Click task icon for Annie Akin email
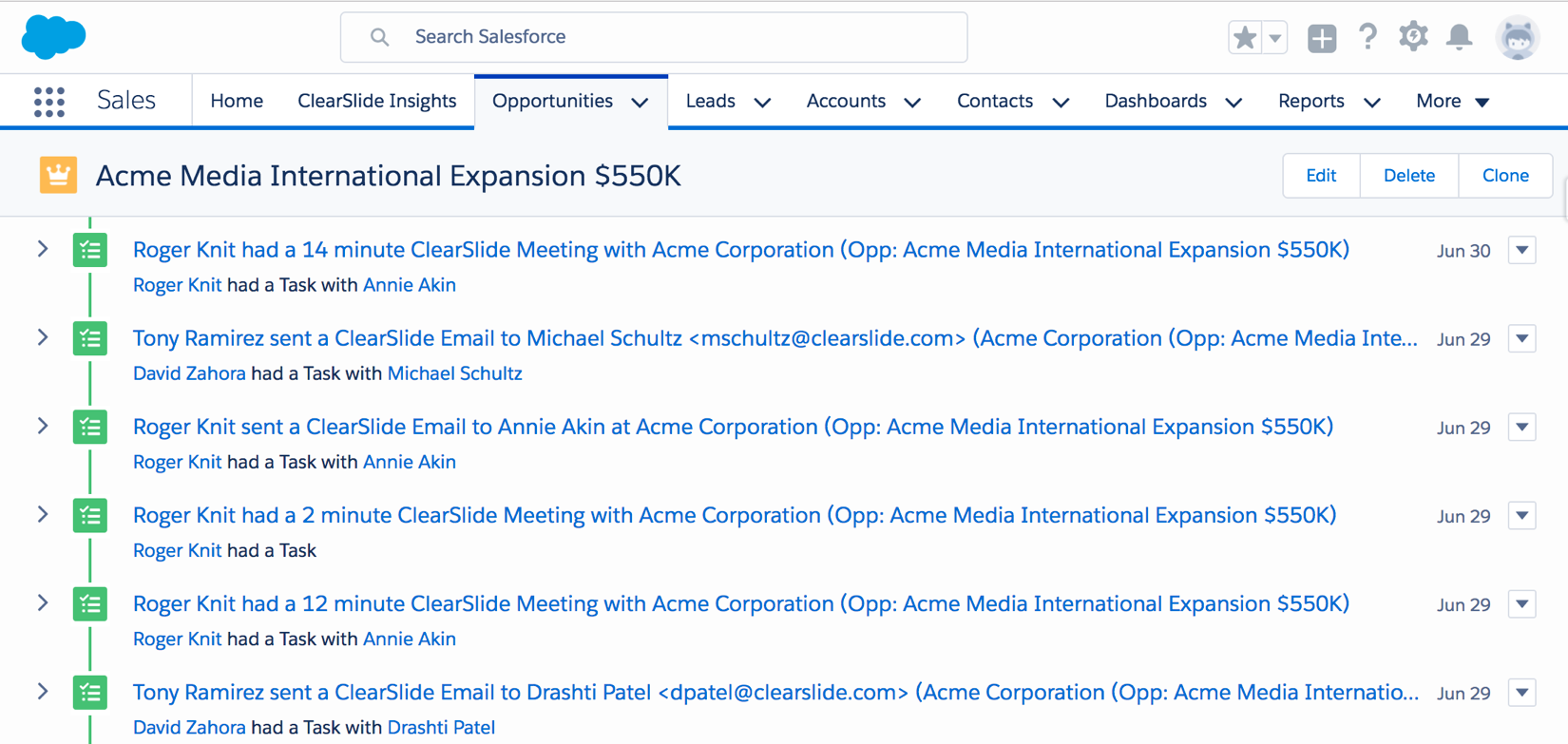 click(x=90, y=427)
